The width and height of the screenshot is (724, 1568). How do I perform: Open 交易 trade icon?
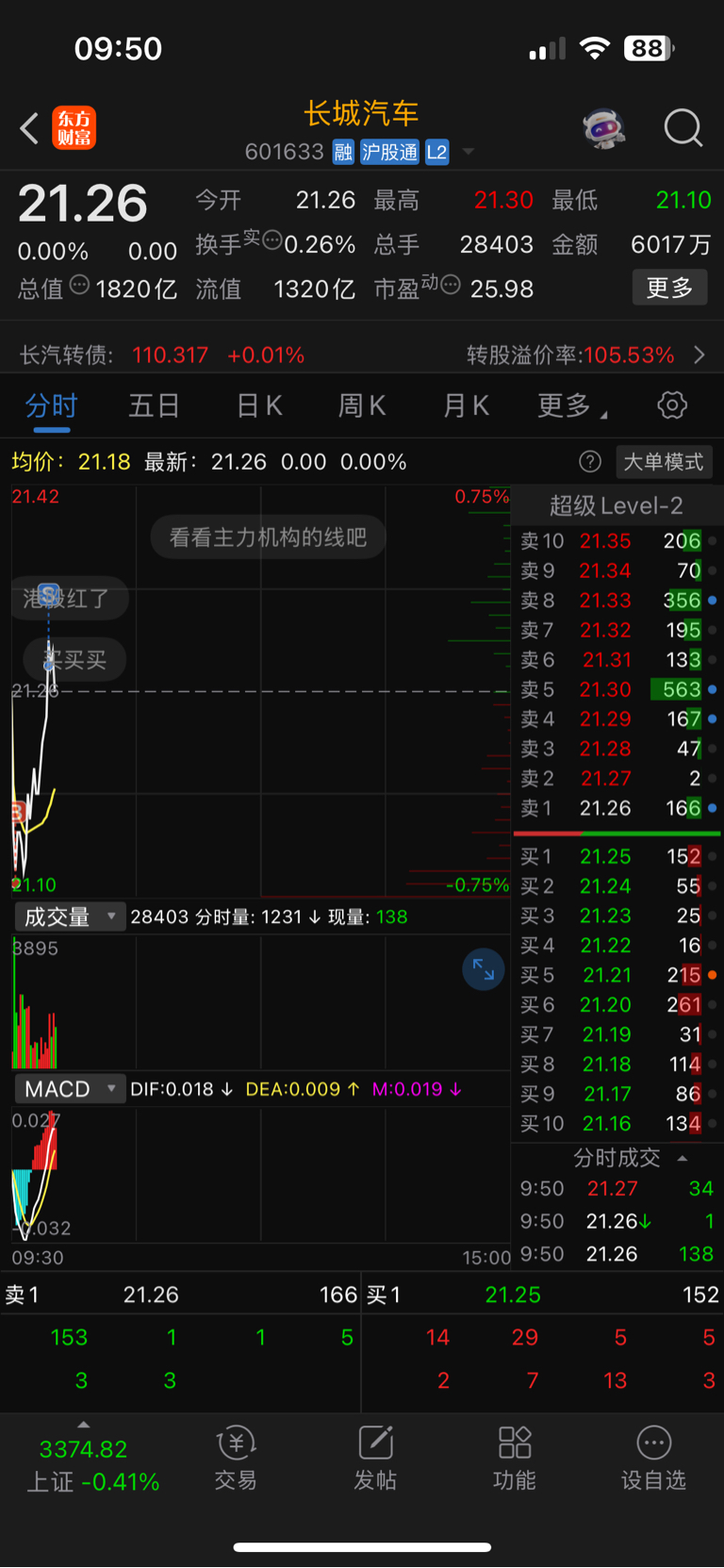pos(236,1459)
